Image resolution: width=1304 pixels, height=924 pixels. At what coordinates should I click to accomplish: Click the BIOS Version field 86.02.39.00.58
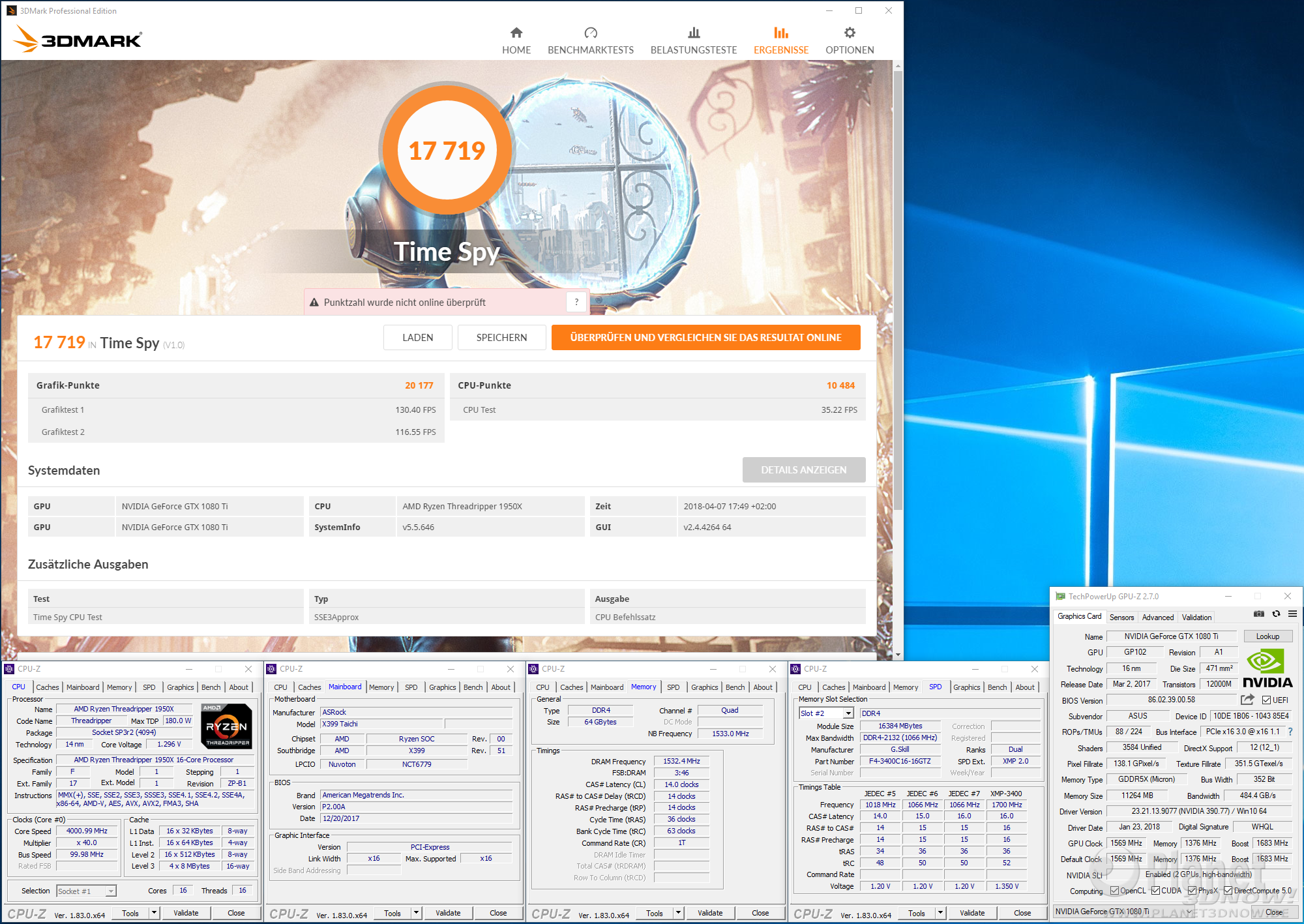1171,700
